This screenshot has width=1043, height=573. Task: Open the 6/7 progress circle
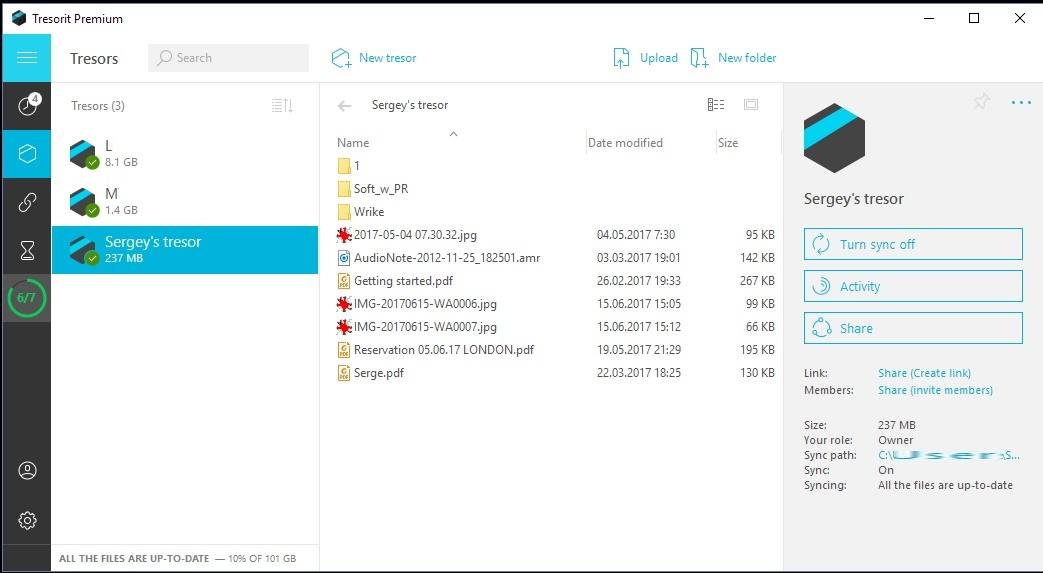[x=27, y=297]
